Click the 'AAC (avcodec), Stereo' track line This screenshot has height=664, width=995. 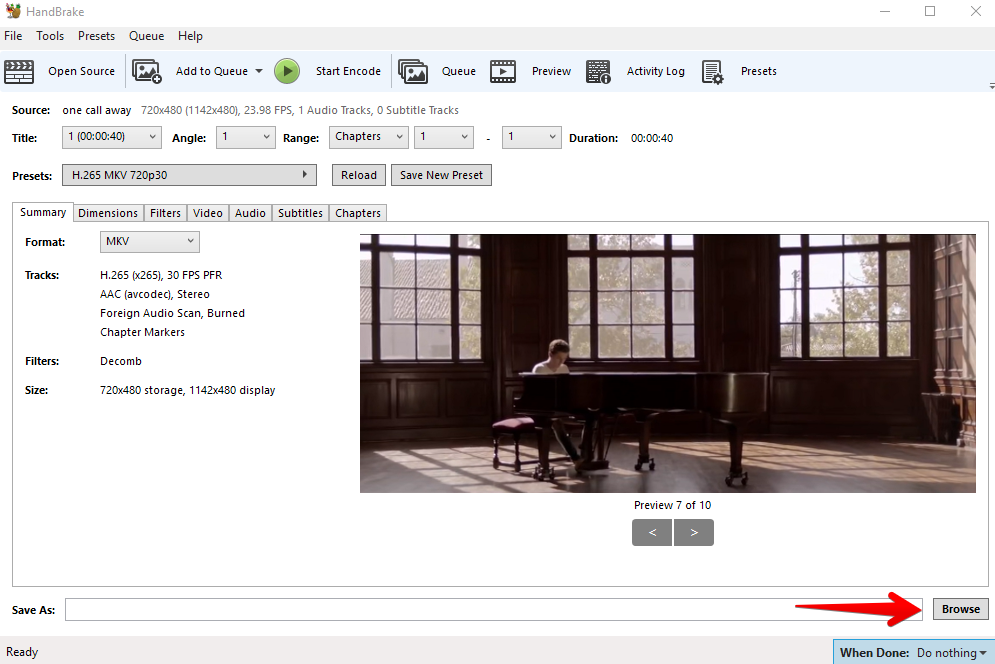click(155, 295)
